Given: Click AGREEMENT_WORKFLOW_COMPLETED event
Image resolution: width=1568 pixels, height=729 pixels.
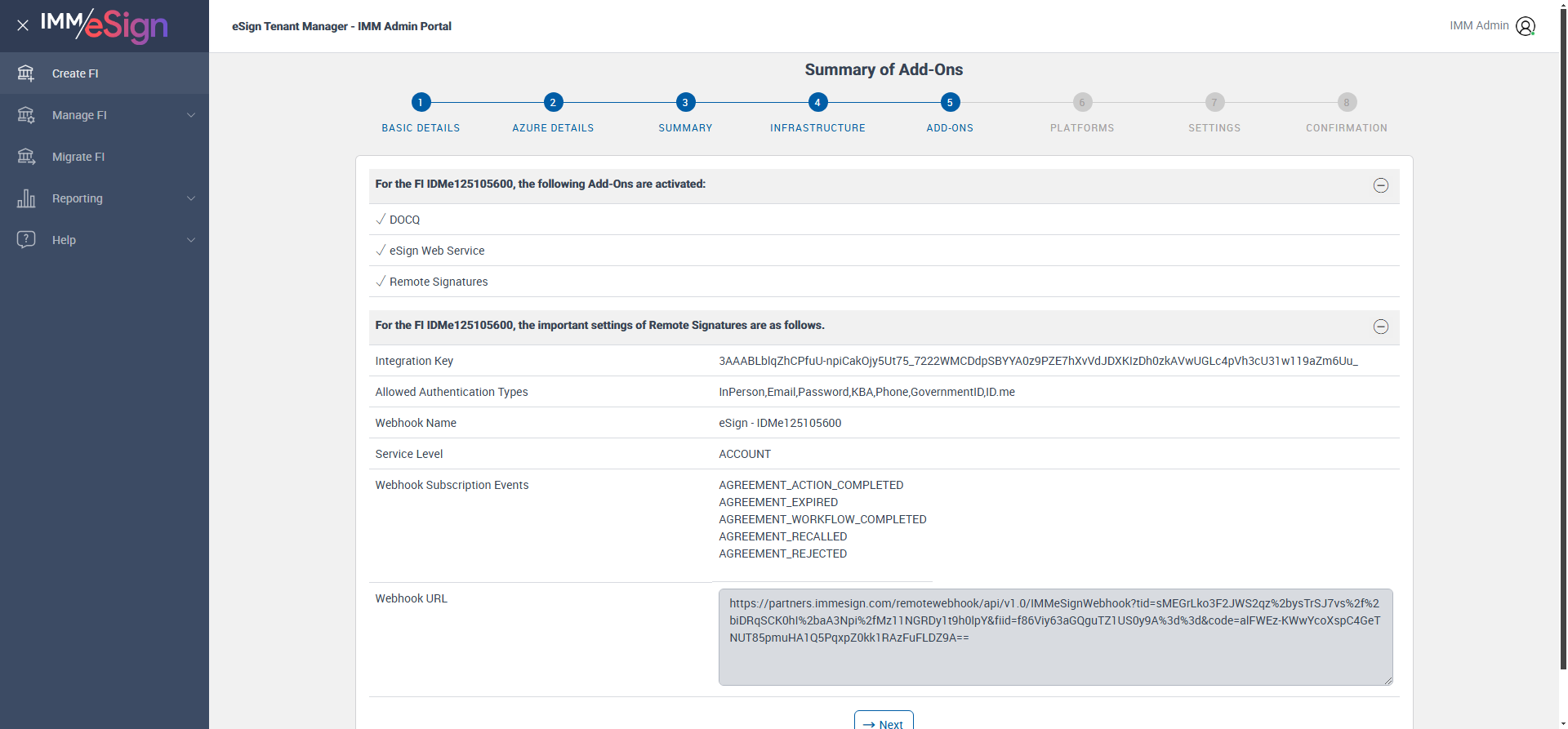Looking at the screenshot, I should [822, 519].
